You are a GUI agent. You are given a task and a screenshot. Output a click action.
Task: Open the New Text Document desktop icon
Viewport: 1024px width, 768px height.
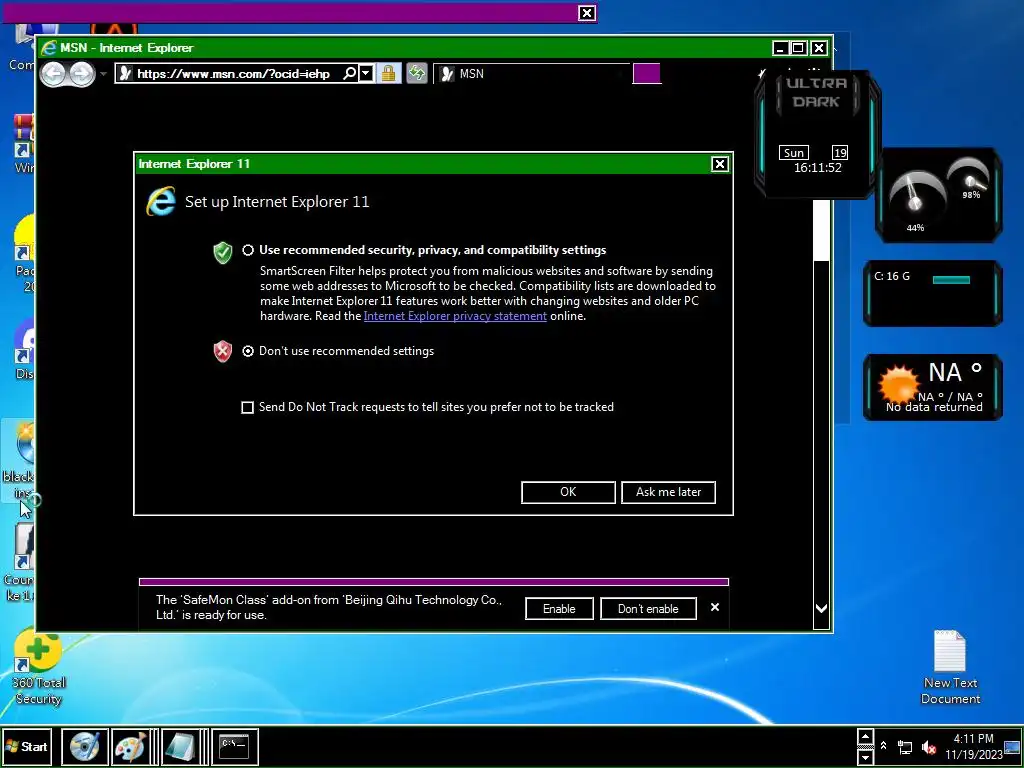pos(950,667)
